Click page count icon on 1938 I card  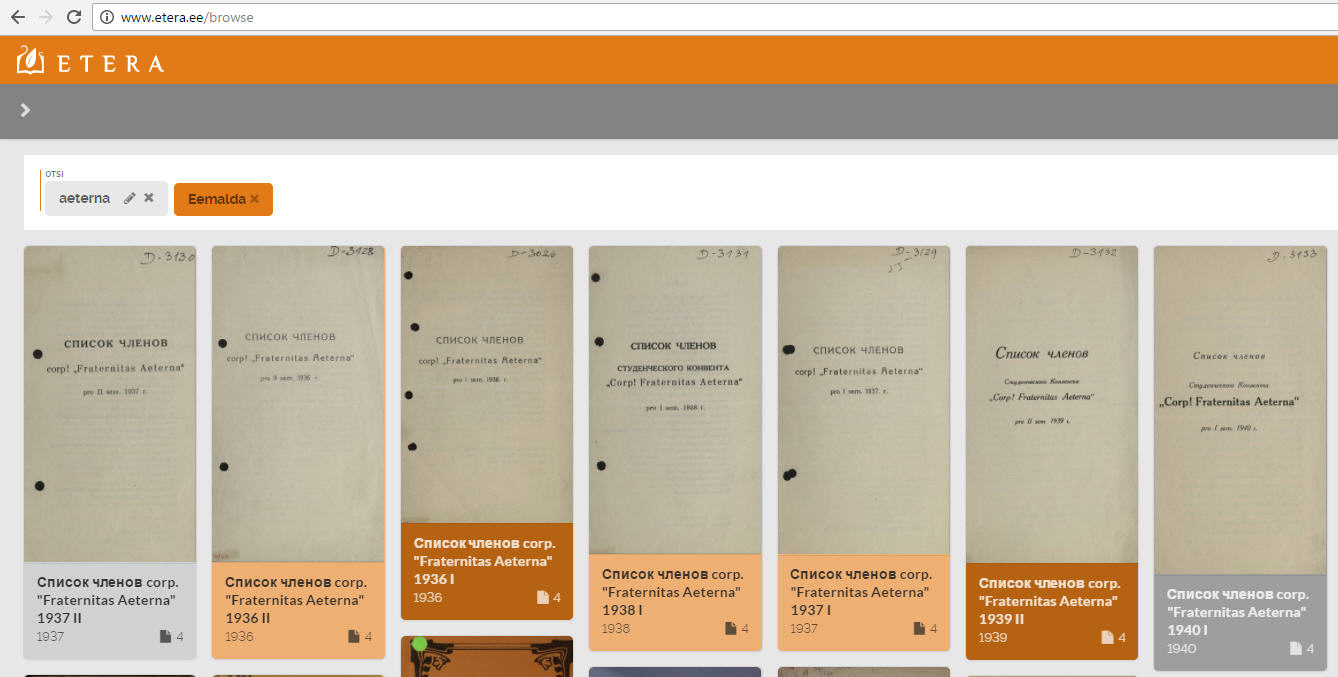[730, 629]
